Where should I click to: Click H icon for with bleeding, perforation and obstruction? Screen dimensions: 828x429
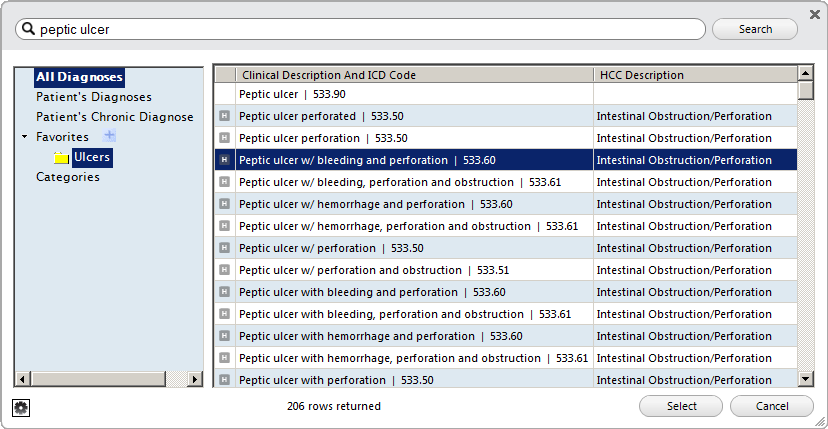tap(224, 314)
